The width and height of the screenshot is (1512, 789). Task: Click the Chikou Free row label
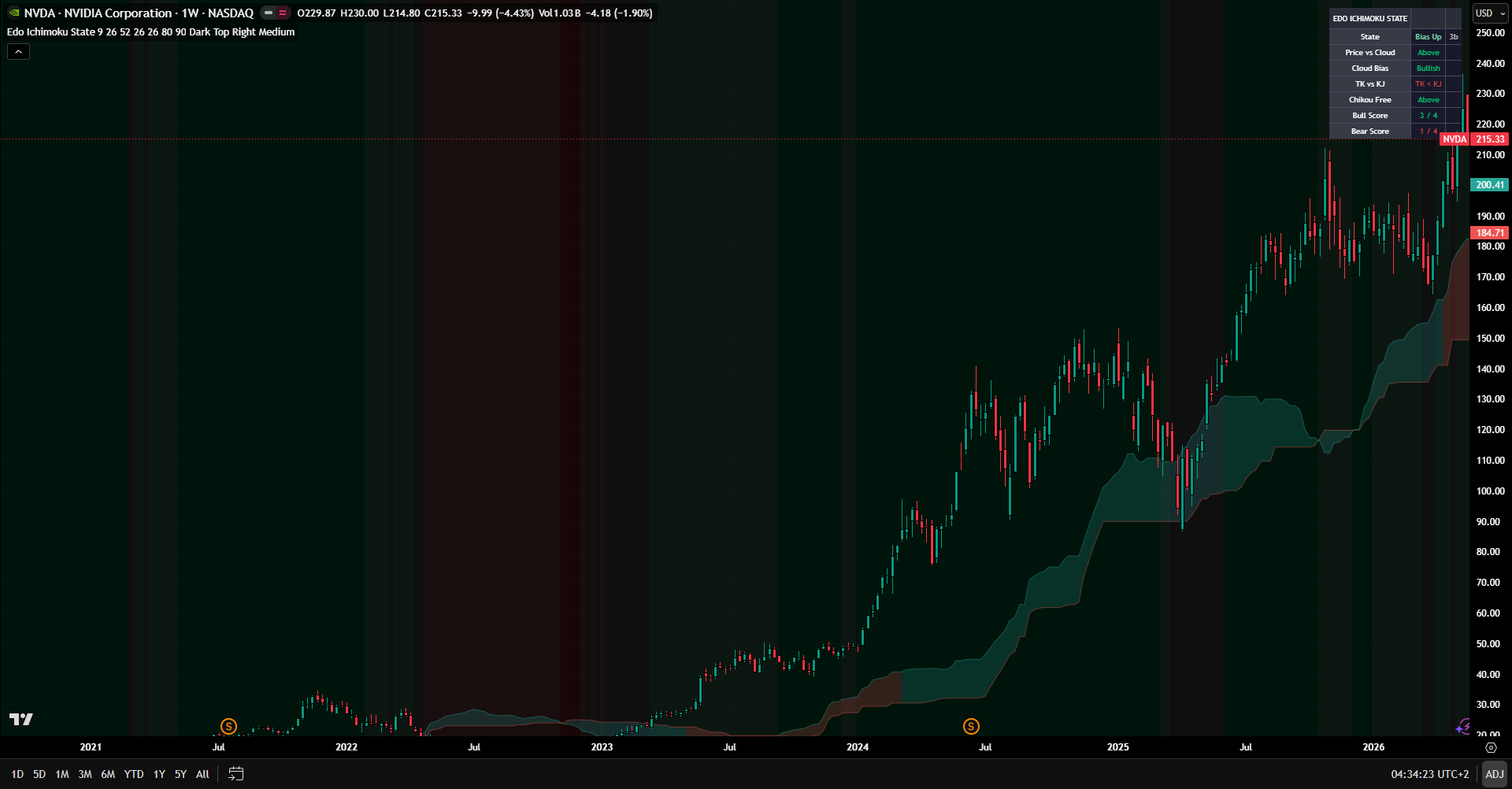[x=1370, y=100]
